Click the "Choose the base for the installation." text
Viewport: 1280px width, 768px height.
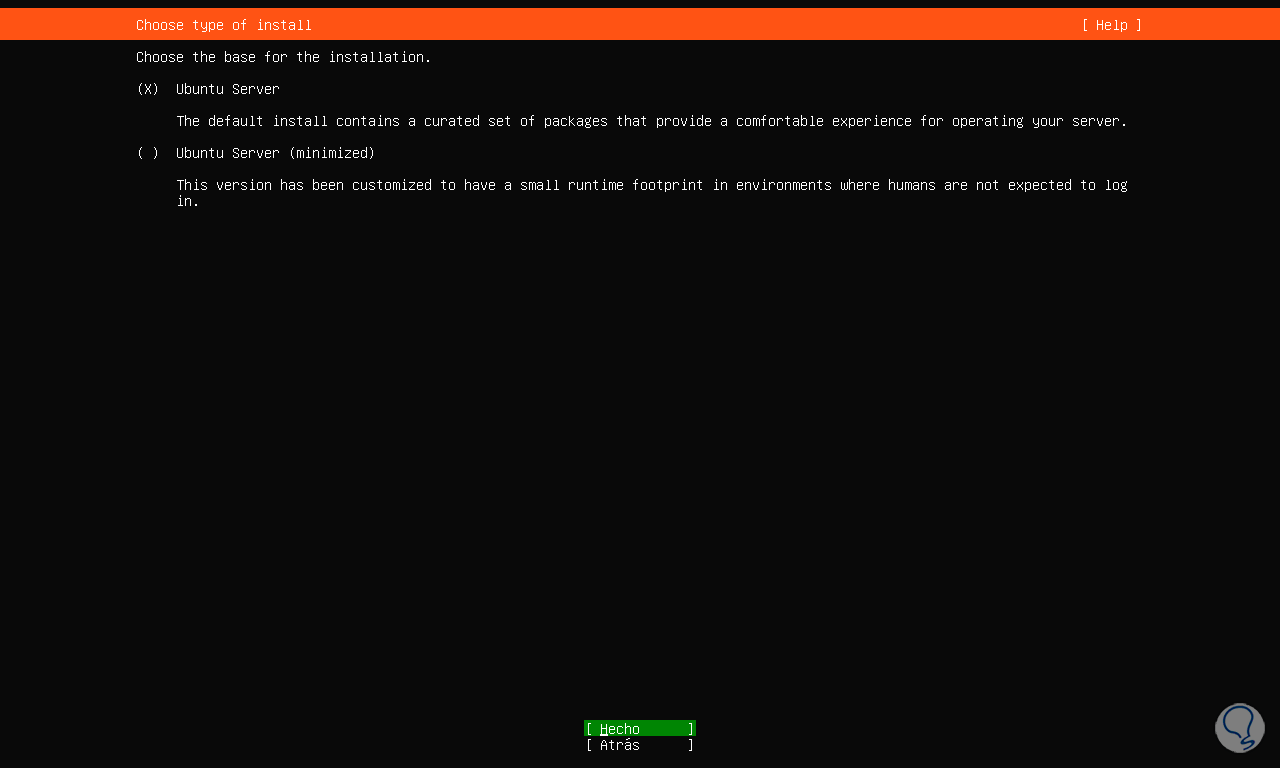[284, 57]
